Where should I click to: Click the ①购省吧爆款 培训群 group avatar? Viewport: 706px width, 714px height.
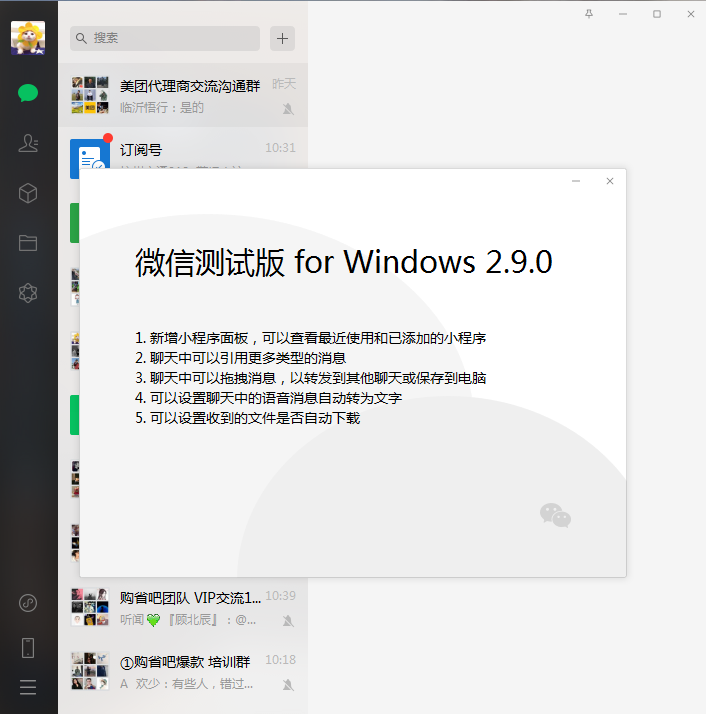[90, 671]
